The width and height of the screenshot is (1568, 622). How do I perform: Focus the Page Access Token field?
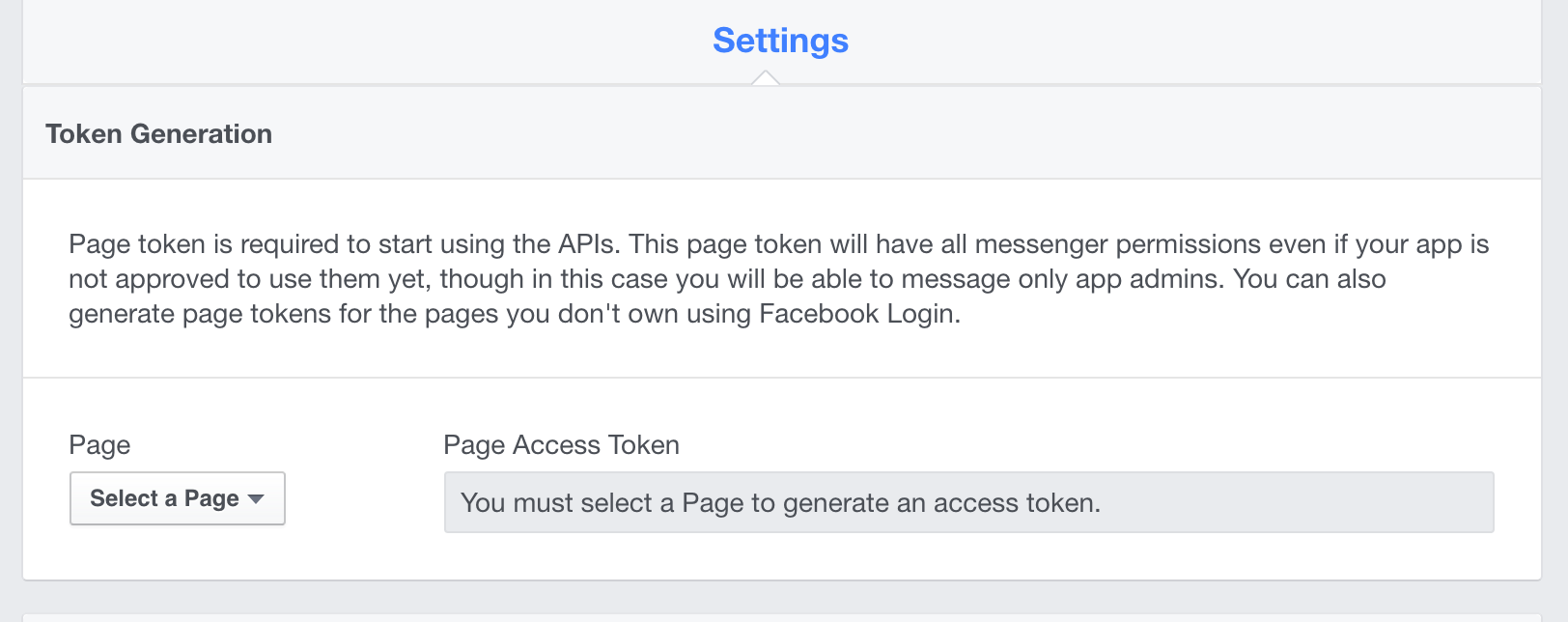click(968, 502)
